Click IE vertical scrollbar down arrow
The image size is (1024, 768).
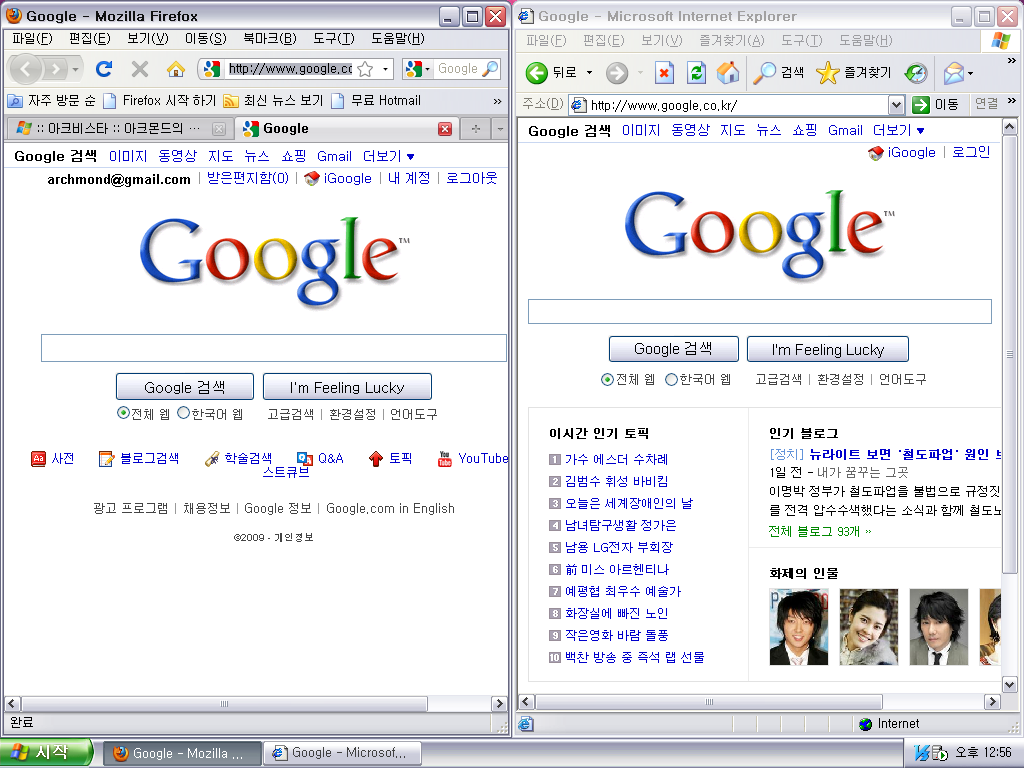coord(1010,684)
